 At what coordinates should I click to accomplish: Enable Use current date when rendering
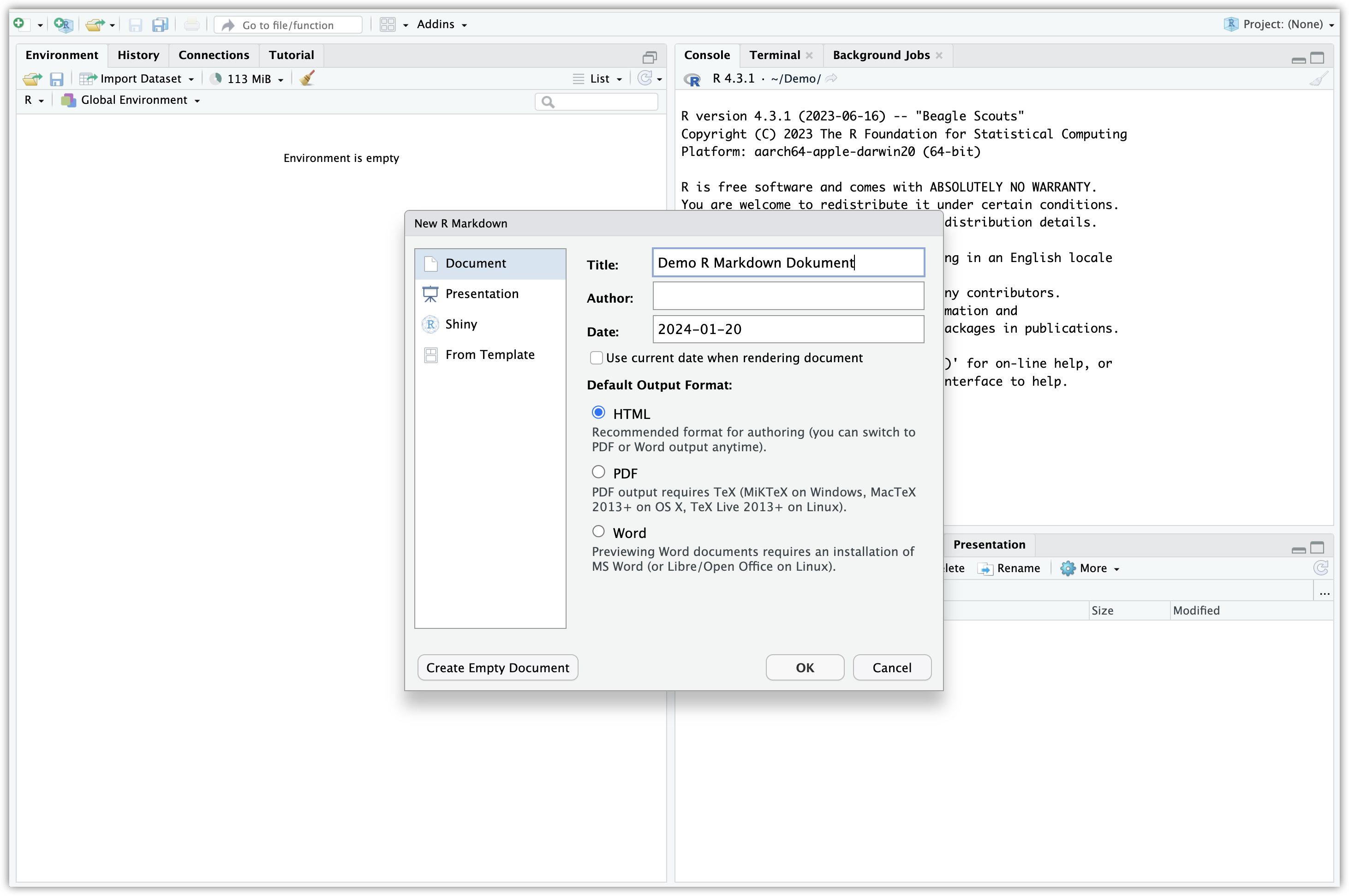(597, 358)
